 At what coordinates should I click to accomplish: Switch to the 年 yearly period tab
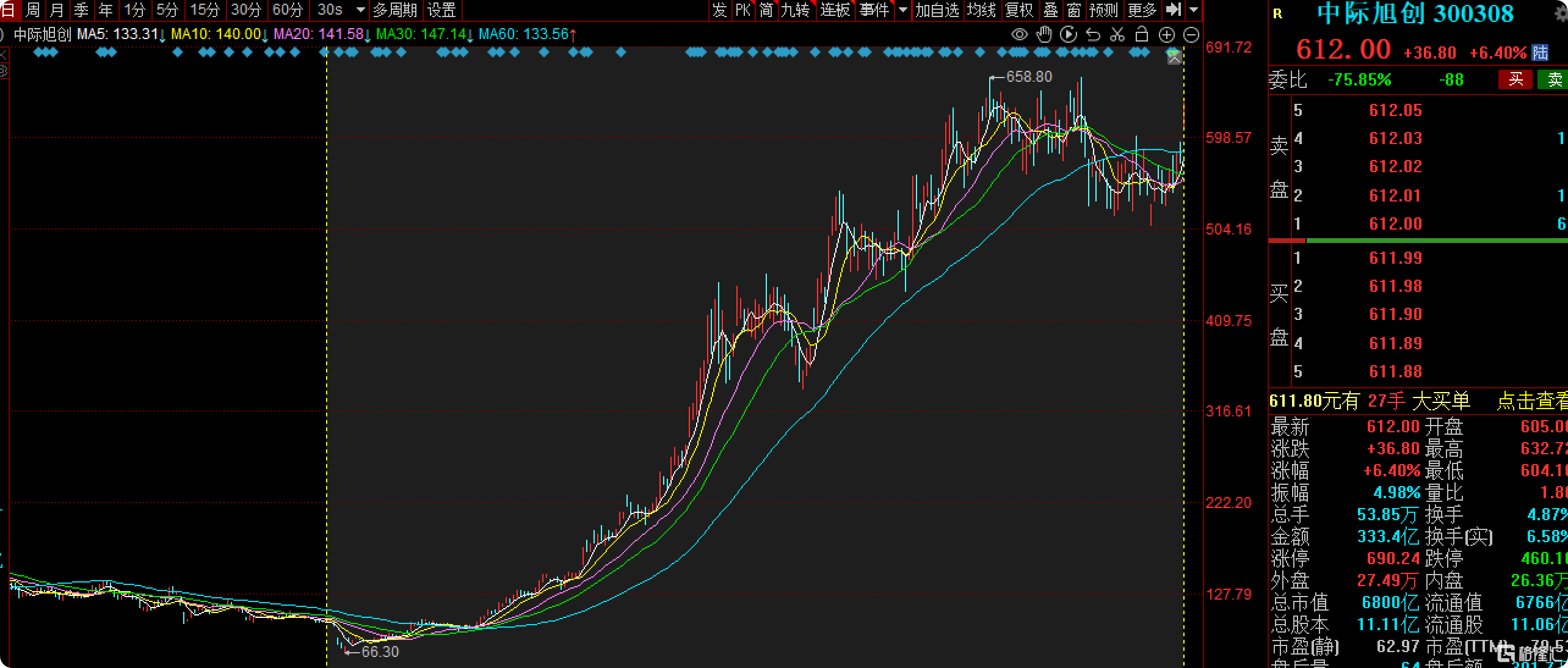point(106,10)
